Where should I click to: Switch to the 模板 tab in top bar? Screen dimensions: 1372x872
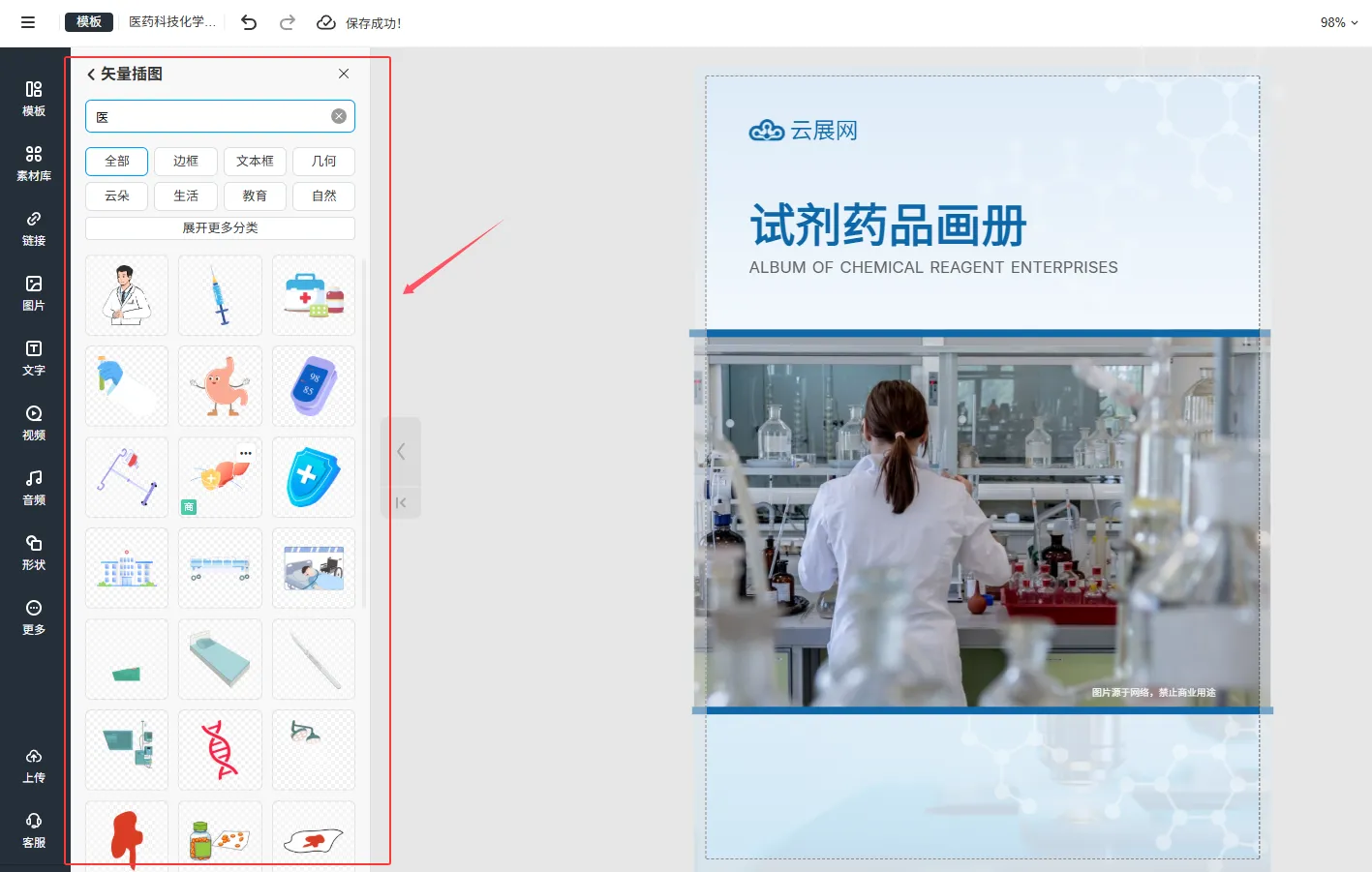[x=89, y=21]
